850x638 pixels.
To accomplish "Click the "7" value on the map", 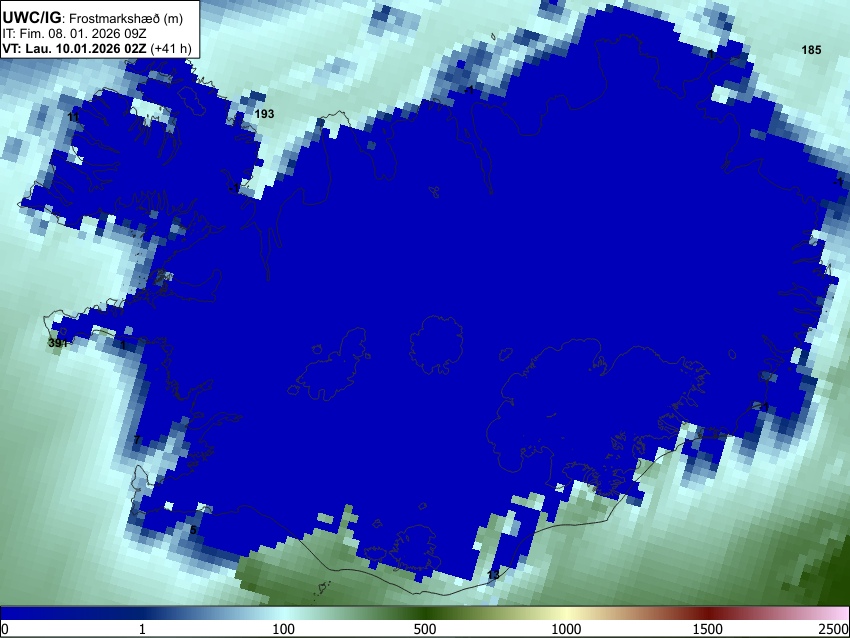I will point(137,440).
